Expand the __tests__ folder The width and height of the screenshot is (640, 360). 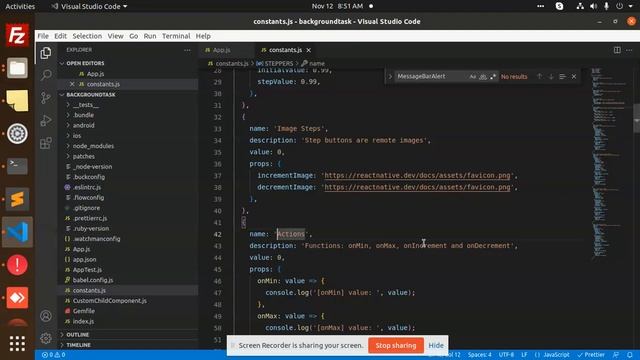point(86,105)
